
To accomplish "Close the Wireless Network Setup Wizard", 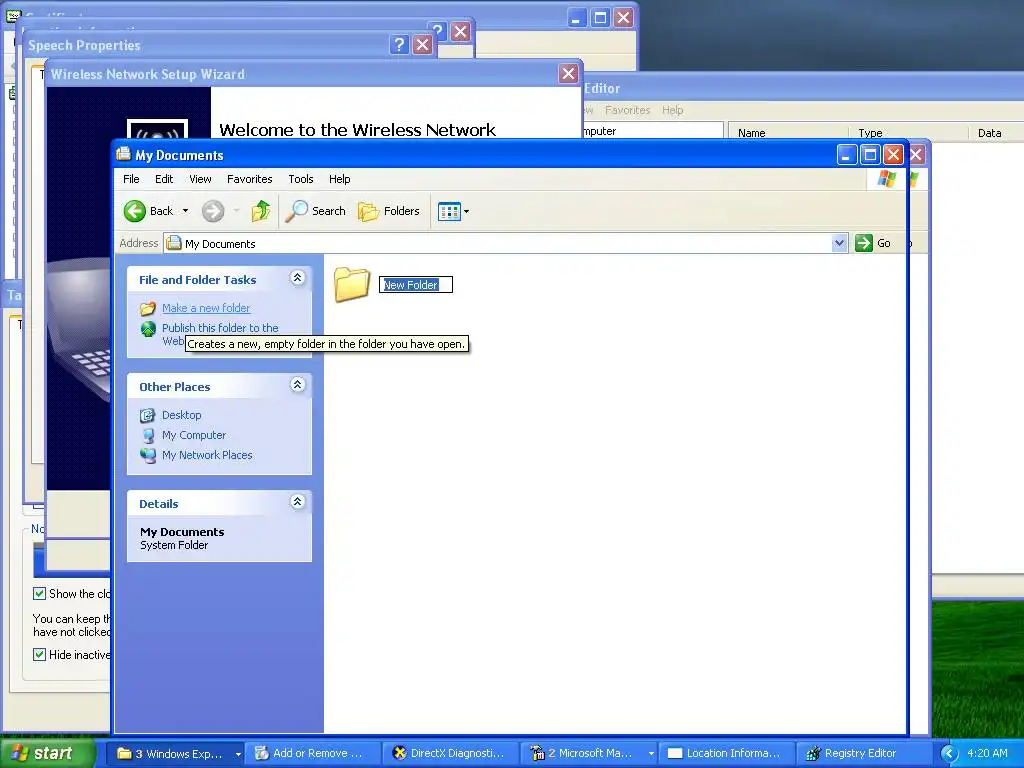I will (x=568, y=74).
